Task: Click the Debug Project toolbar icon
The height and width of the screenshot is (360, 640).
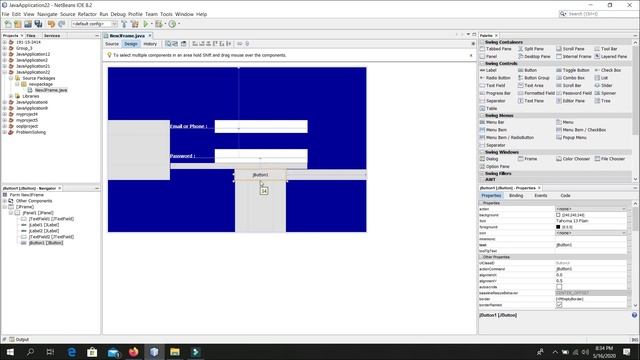Action: [x=159, y=24]
